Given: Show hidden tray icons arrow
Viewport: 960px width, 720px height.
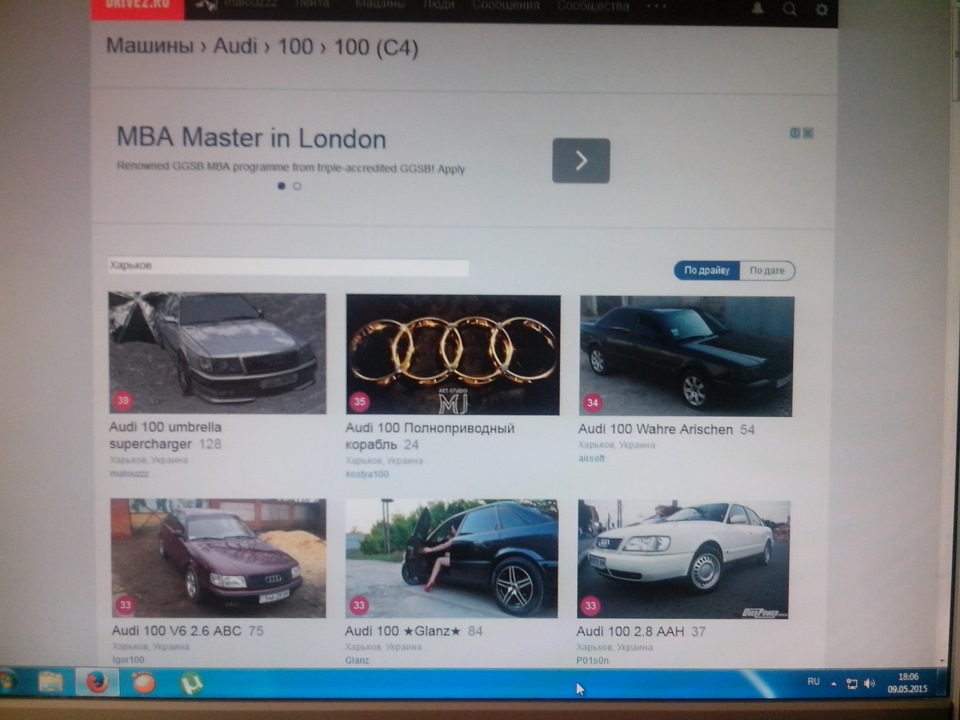Looking at the screenshot, I should tap(833, 683).
